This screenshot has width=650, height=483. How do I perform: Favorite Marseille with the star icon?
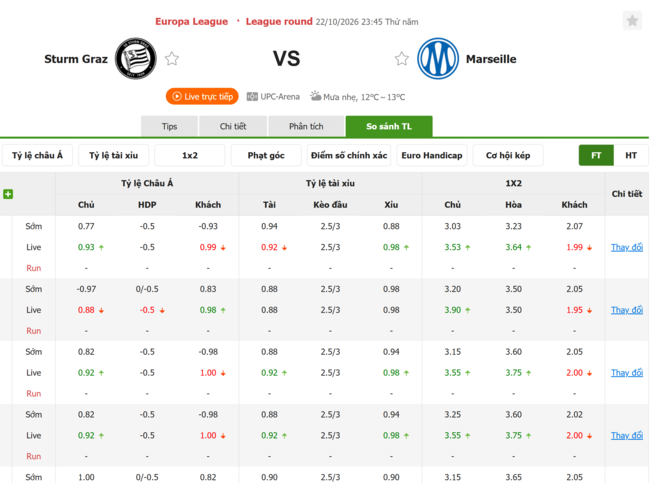401,59
